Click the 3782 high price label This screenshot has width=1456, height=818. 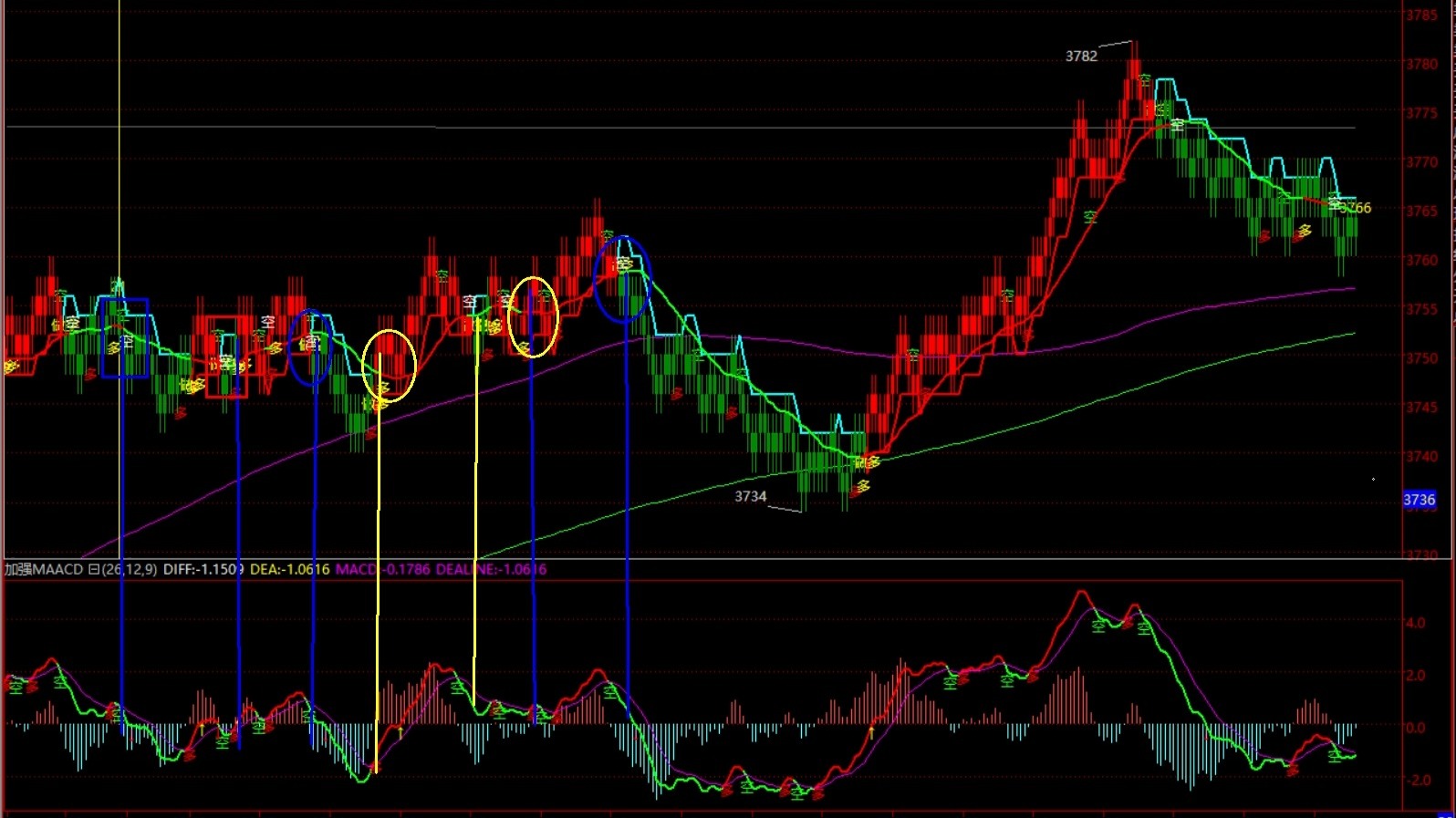pos(1081,57)
